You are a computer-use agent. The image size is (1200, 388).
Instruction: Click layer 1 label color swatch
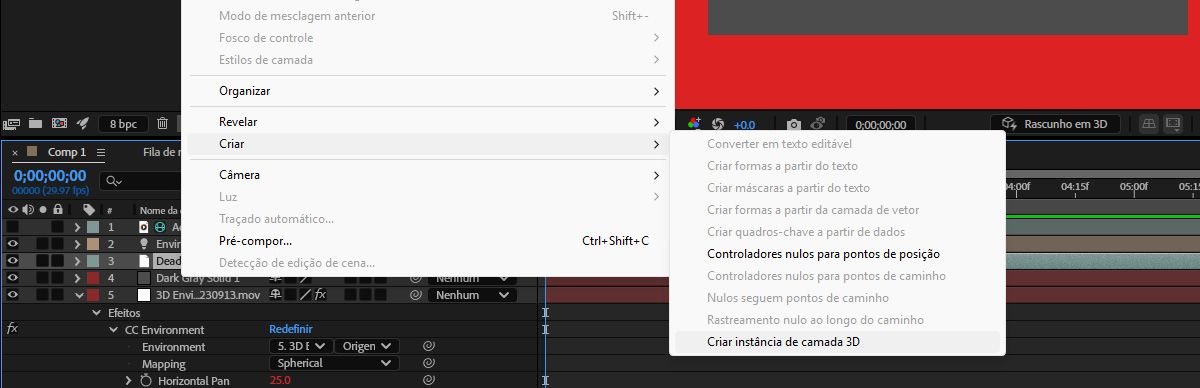(93, 227)
